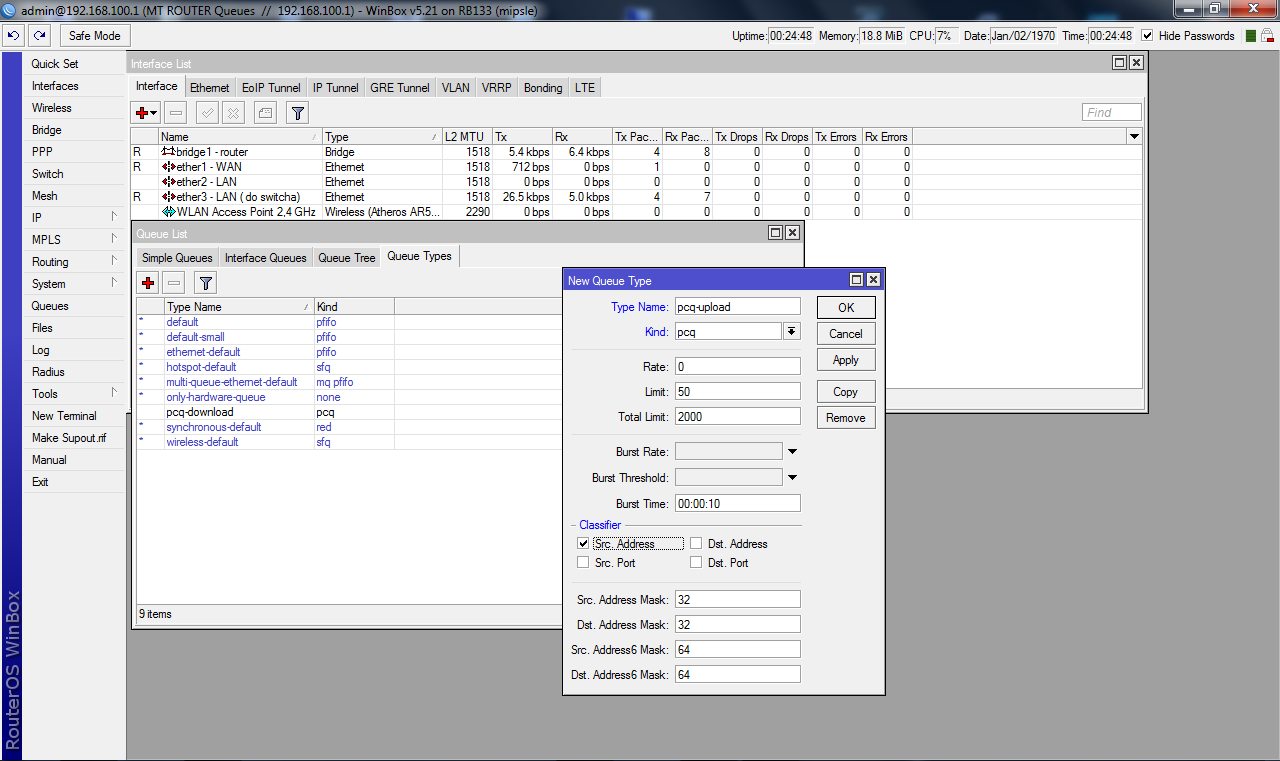This screenshot has width=1280, height=761.
Task: Click the comment icon in Interface List toolbar
Action: coord(265,113)
